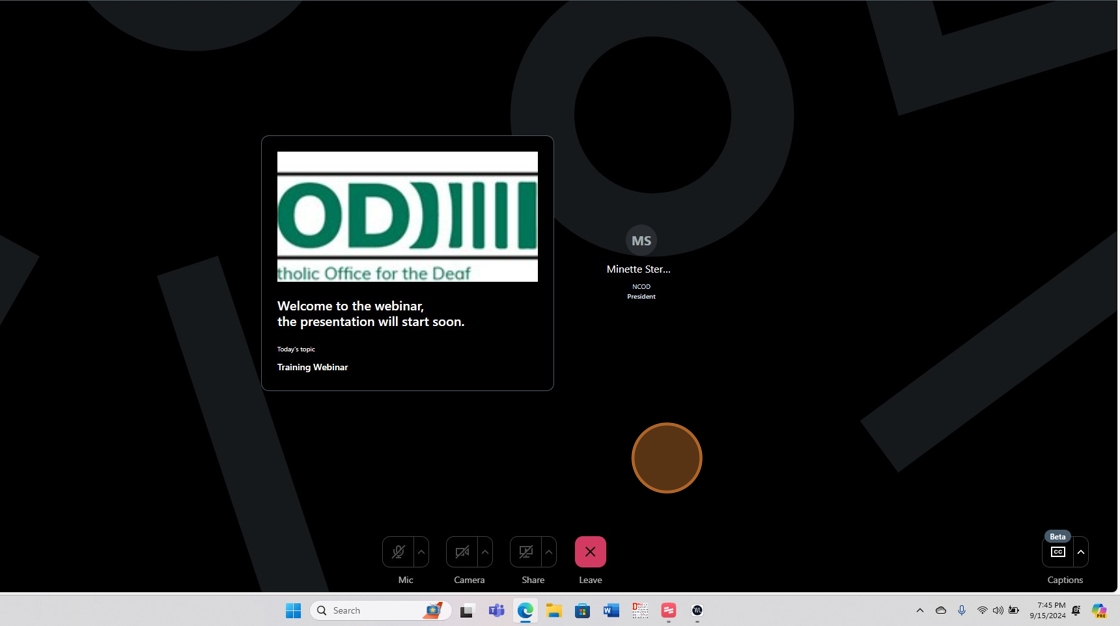Viewport: 1120px width, 626px height.
Task: Select the Minette Ster... participant name
Action: (x=639, y=269)
